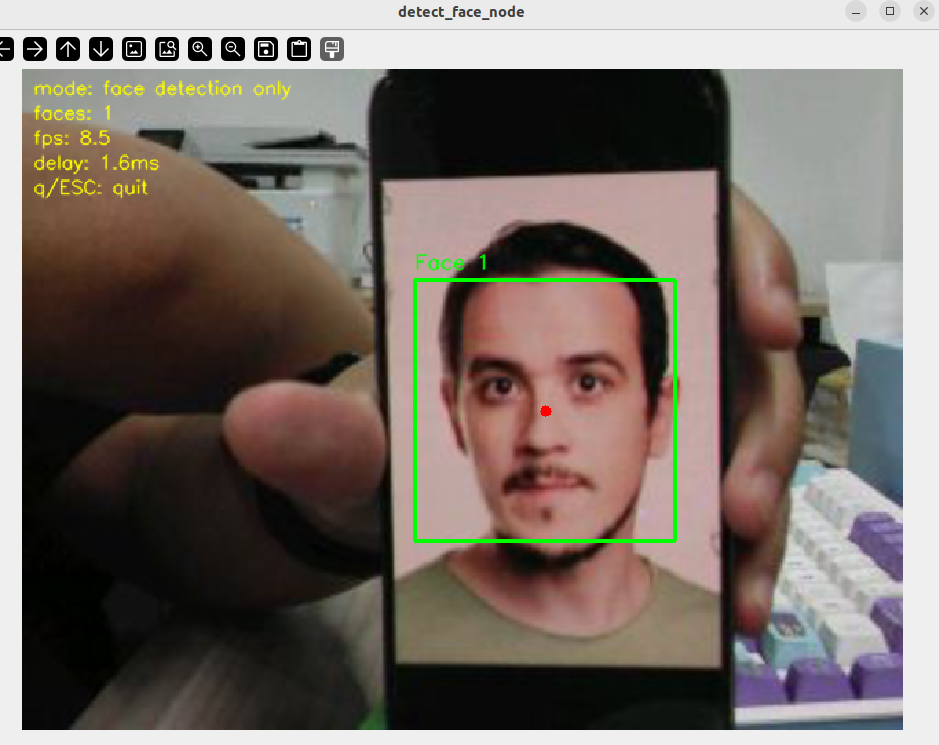Zoom out with magnifier minus icon

[x=233, y=49]
